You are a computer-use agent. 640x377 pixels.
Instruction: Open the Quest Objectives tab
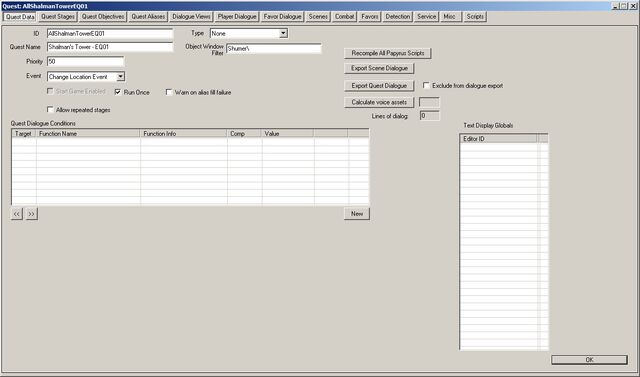(103, 17)
